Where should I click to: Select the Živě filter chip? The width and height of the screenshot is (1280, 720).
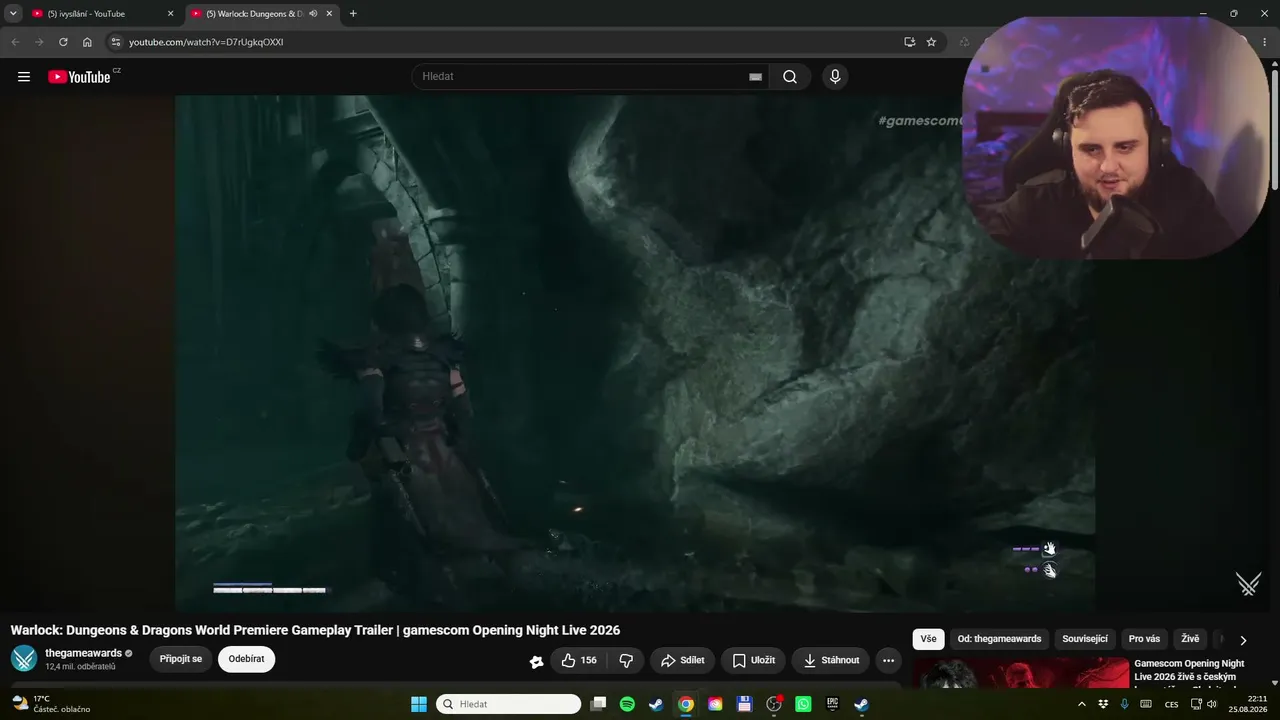pyautogui.click(x=1190, y=639)
